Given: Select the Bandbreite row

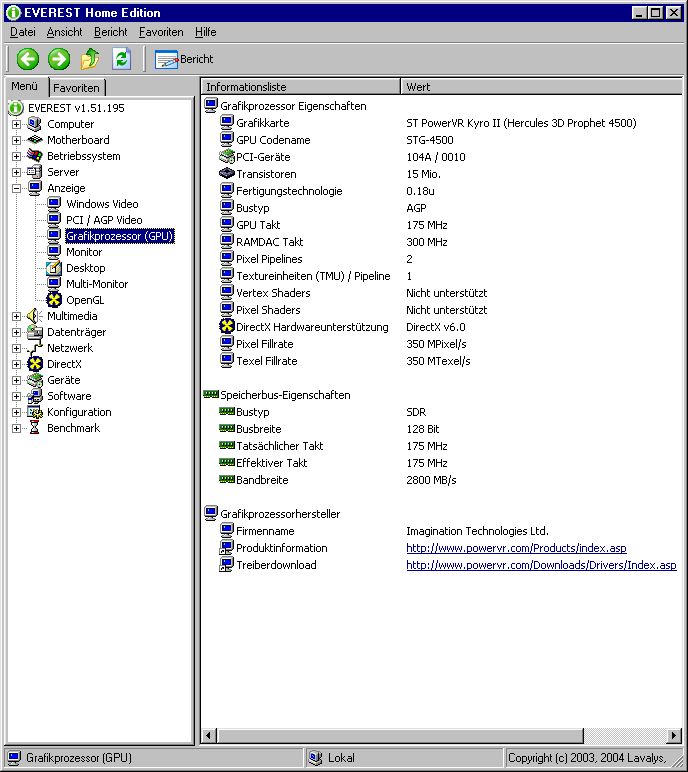Looking at the screenshot, I should (442, 480).
